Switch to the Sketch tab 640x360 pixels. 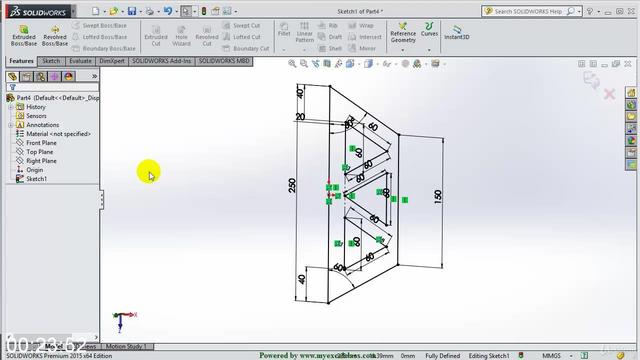click(51, 61)
